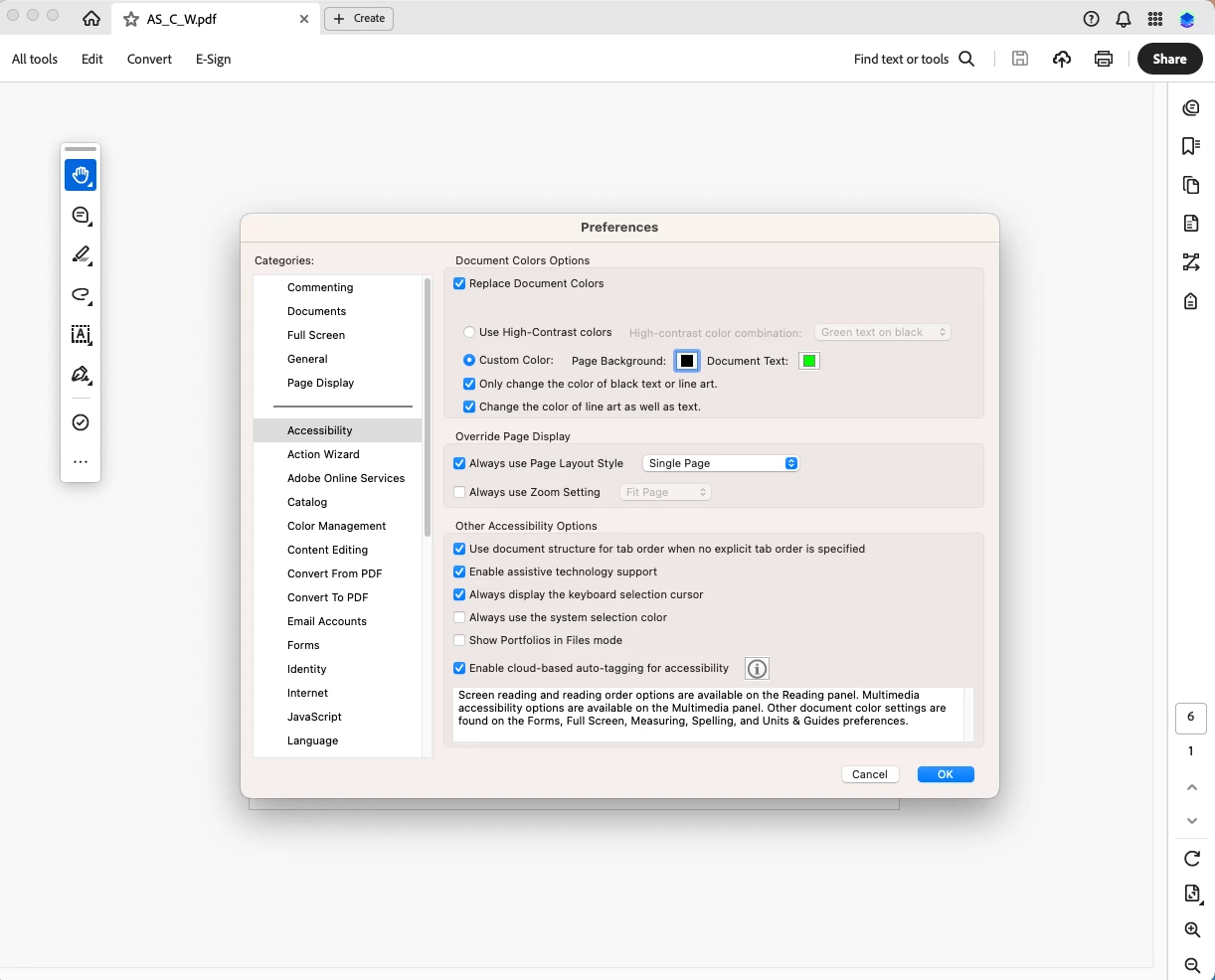Select the Add comment tool
This screenshot has height=980, width=1215.
tap(81, 216)
